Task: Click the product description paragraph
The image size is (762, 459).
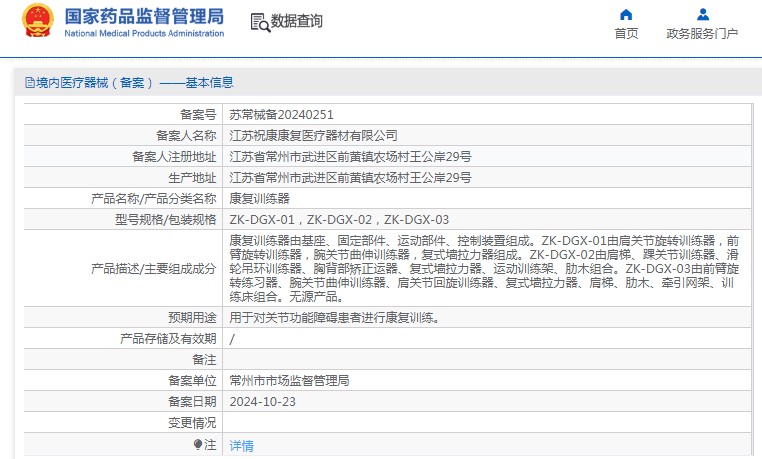Action: coord(484,268)
